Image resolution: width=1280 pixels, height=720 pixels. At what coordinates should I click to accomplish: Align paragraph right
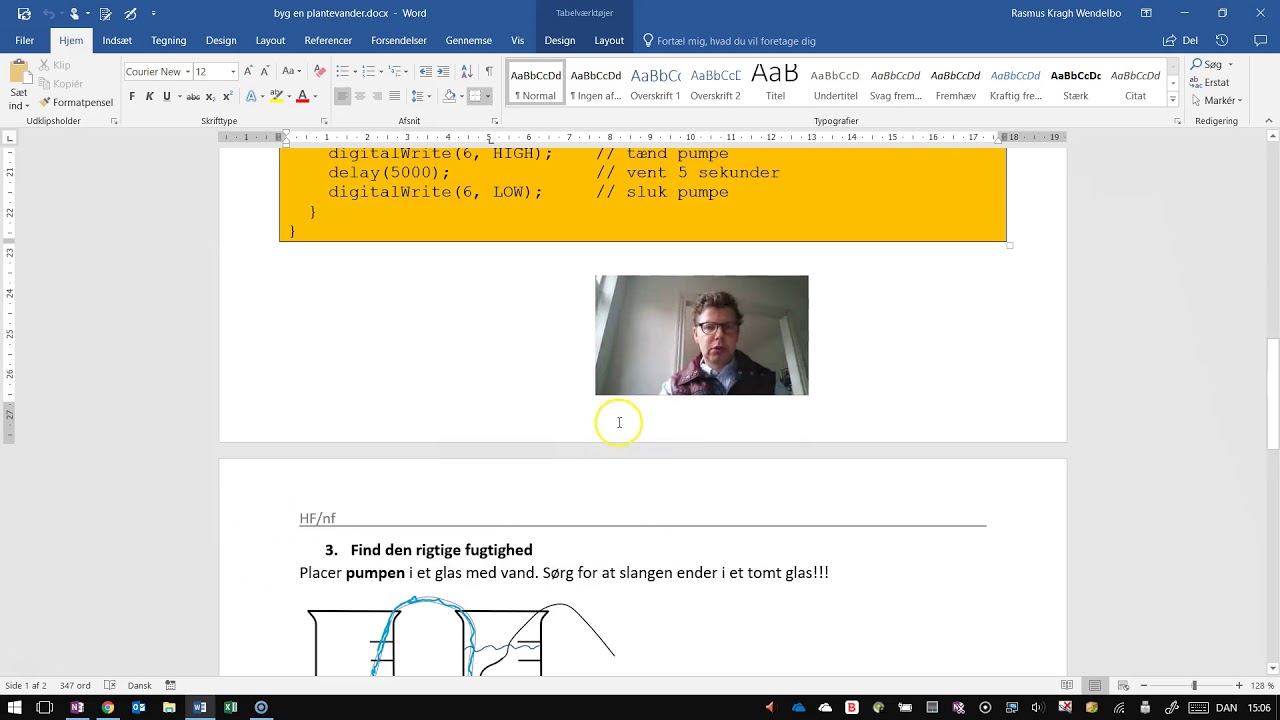377,96
